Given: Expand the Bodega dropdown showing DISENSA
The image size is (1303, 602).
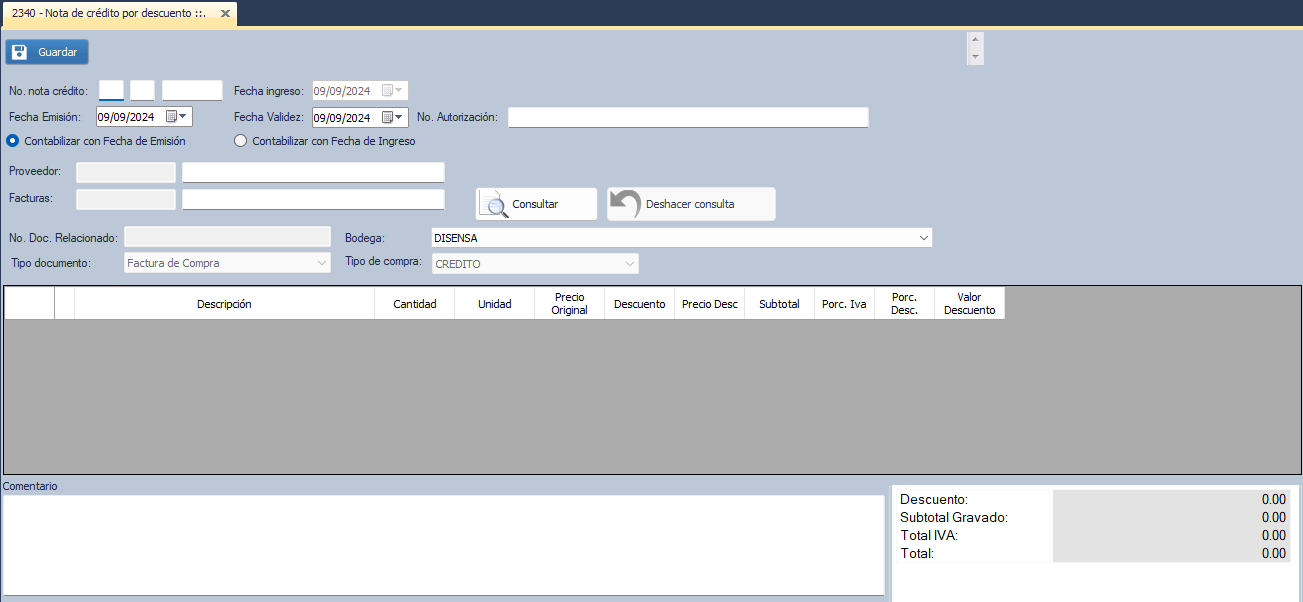Looking at the screenshot, I should pos(922,238).
